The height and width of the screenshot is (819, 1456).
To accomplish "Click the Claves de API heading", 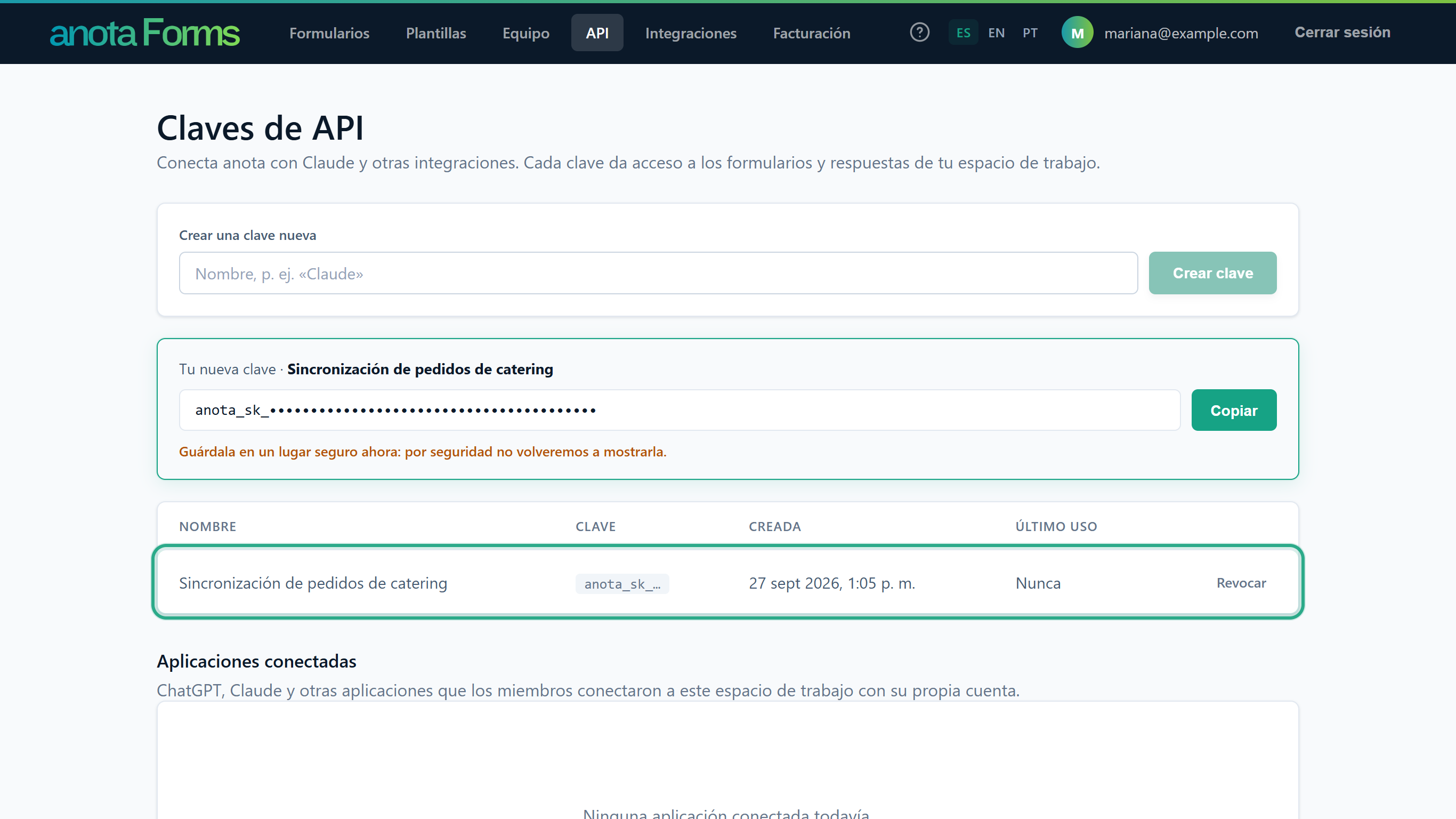I will pos(260,128).
